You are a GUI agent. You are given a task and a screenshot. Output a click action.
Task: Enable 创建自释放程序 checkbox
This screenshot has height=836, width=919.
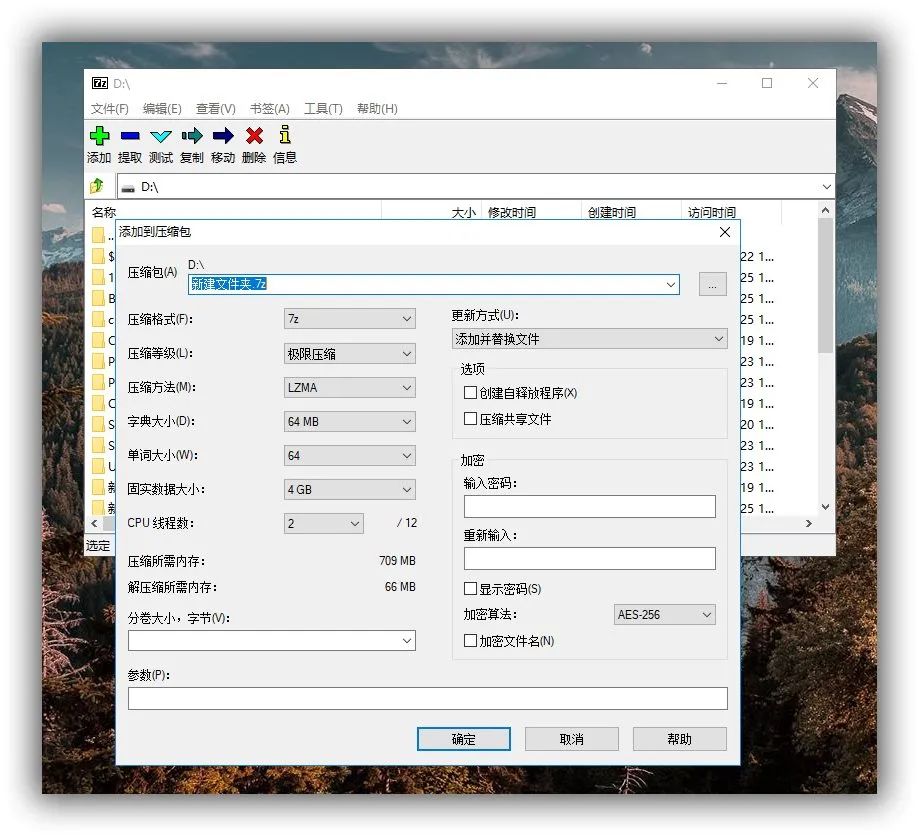tap(471, 393)
